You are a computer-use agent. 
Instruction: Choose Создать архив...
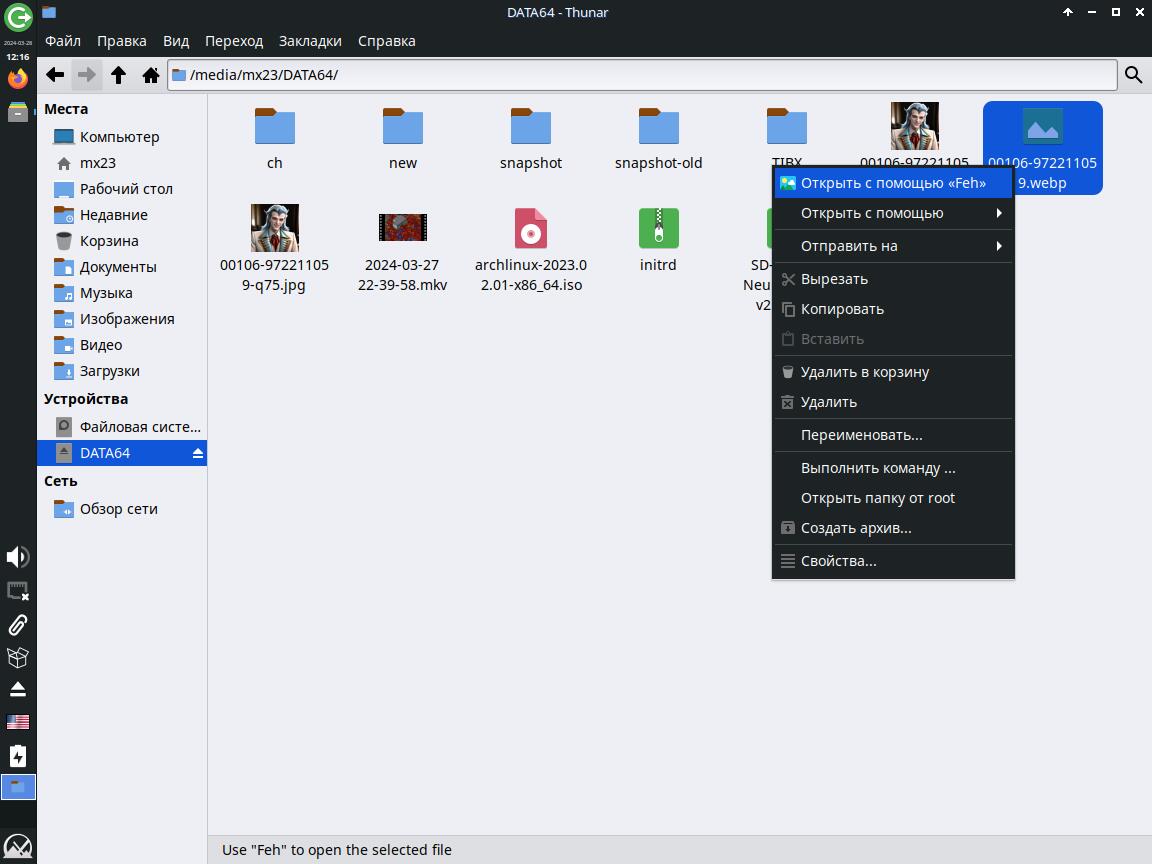coord(893,528)
